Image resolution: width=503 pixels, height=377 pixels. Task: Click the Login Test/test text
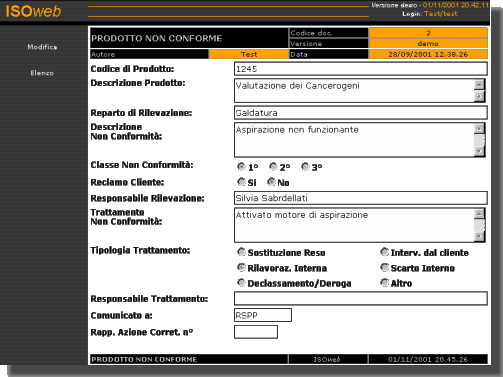pos(441,14)
